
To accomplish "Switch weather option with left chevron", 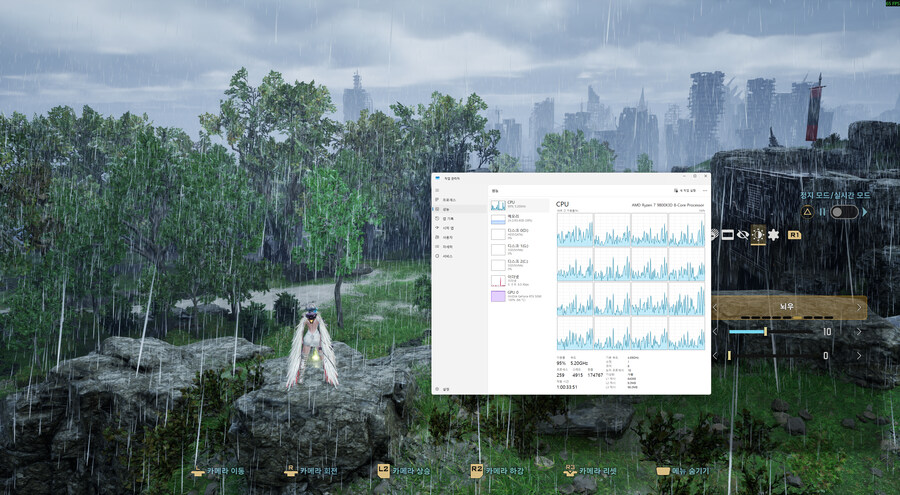I will 715,307.
